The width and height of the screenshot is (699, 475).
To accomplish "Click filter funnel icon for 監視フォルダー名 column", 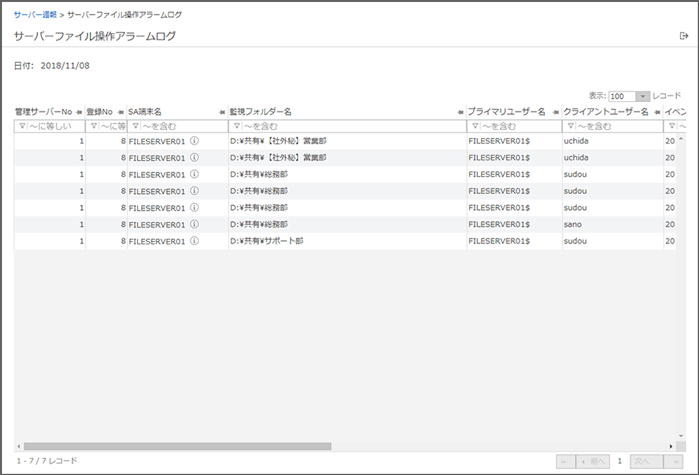I will pos(236,127).
